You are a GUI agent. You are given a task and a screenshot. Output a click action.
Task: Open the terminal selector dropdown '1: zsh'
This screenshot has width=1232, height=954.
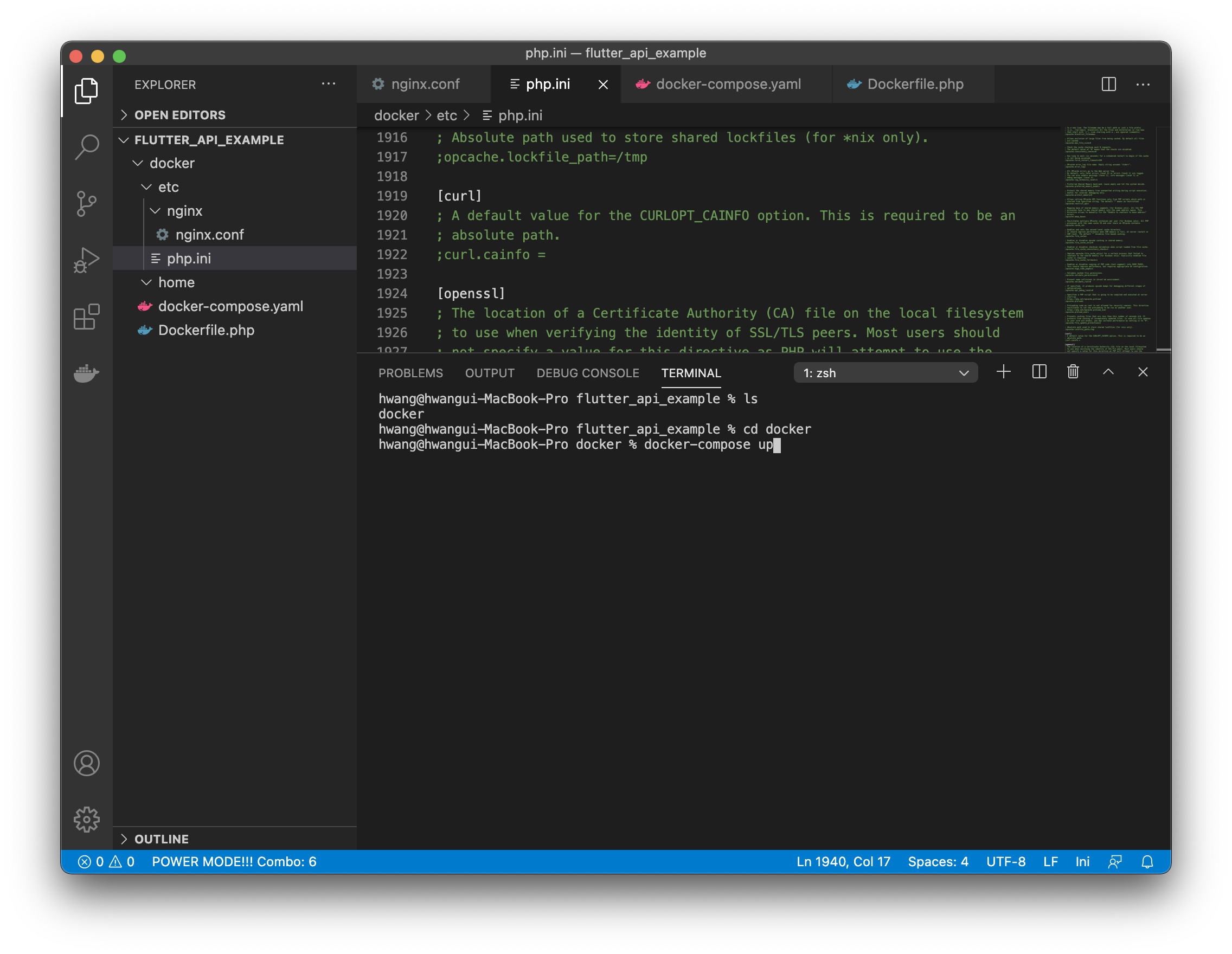[885, 373]
